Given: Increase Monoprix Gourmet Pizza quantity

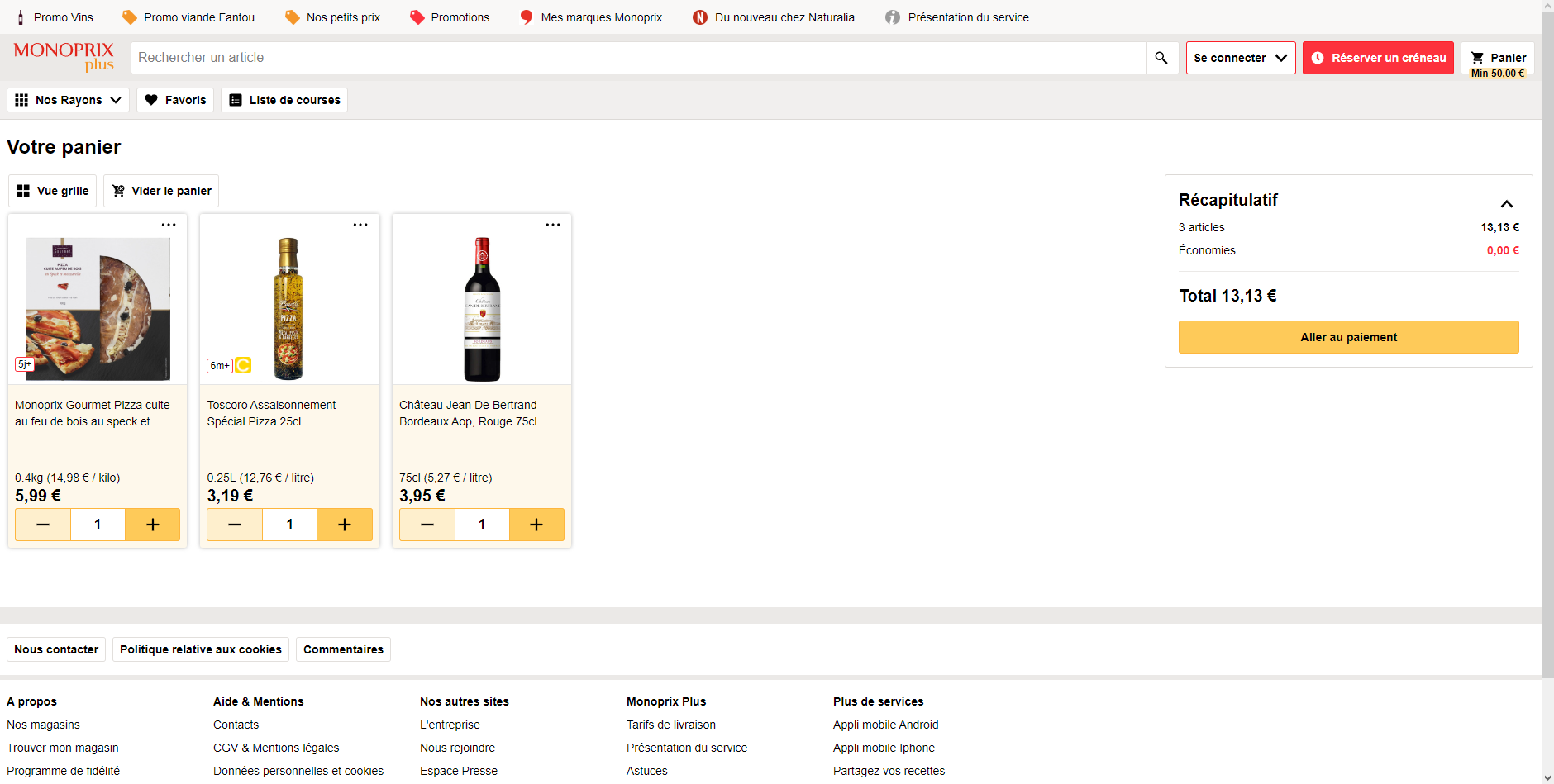Looking at the screenshot, I should (x=153, y=525).
